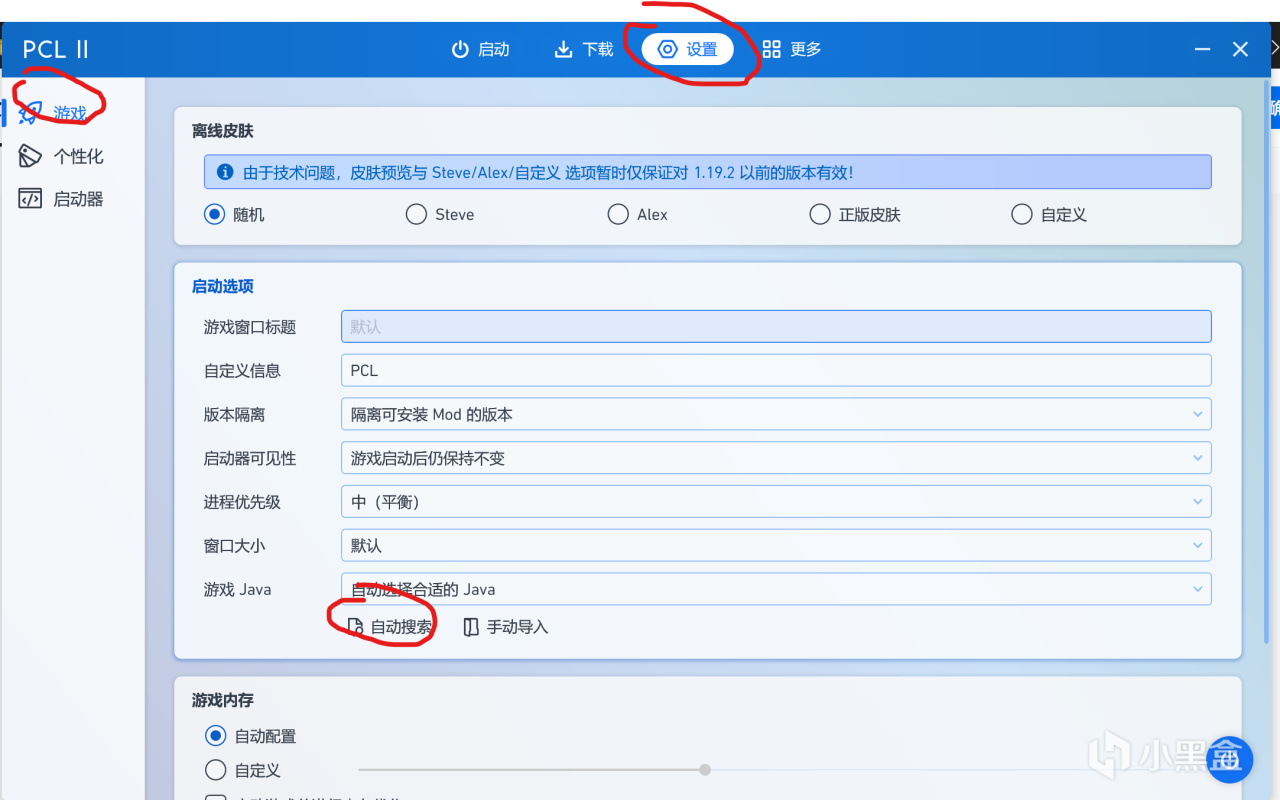Click the grid icon for 更多
The height and width of the screenshot is (800, 1280).
pyautogui.click(x=771, y=49)
